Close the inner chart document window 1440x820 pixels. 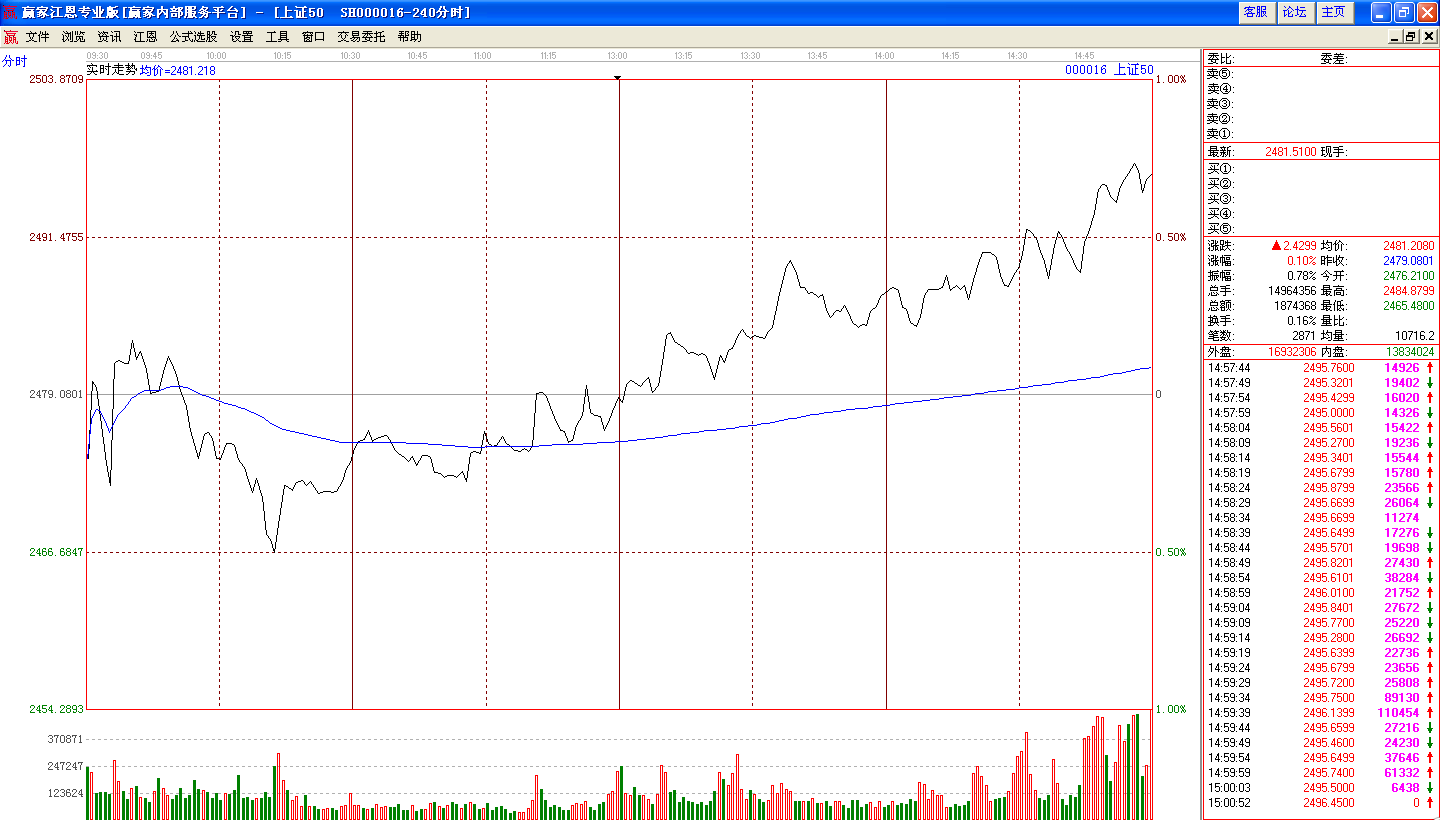point(1428,37)
